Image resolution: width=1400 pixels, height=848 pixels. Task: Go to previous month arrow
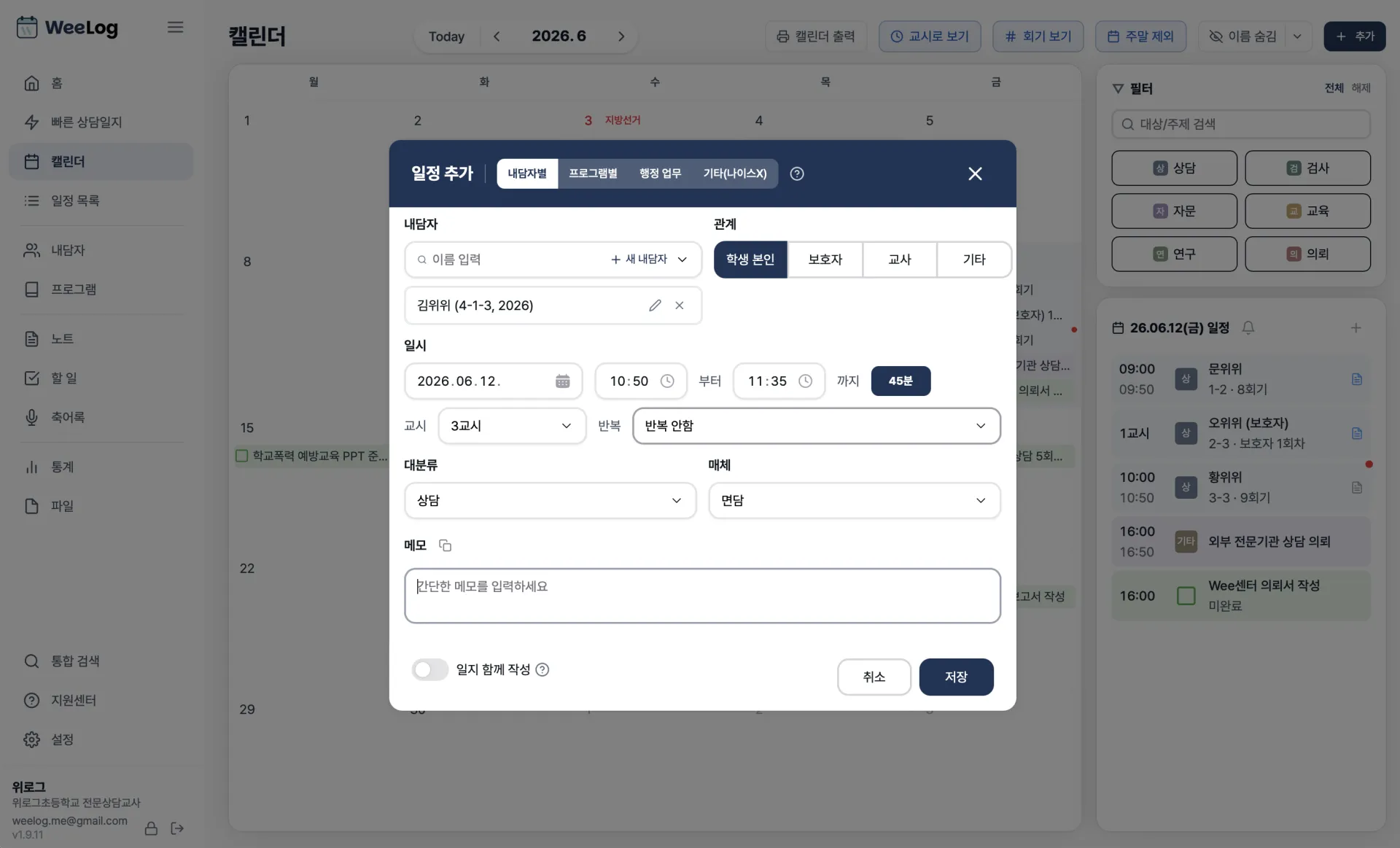point(497,36)
